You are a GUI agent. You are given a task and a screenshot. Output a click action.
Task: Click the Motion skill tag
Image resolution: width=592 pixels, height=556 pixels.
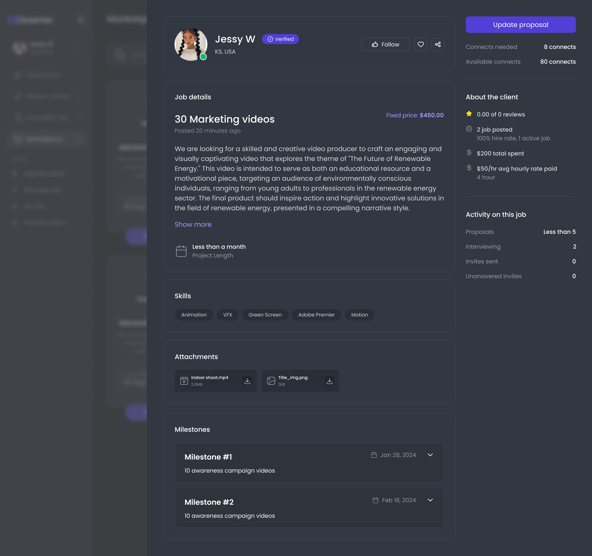(x=359, y=315)
